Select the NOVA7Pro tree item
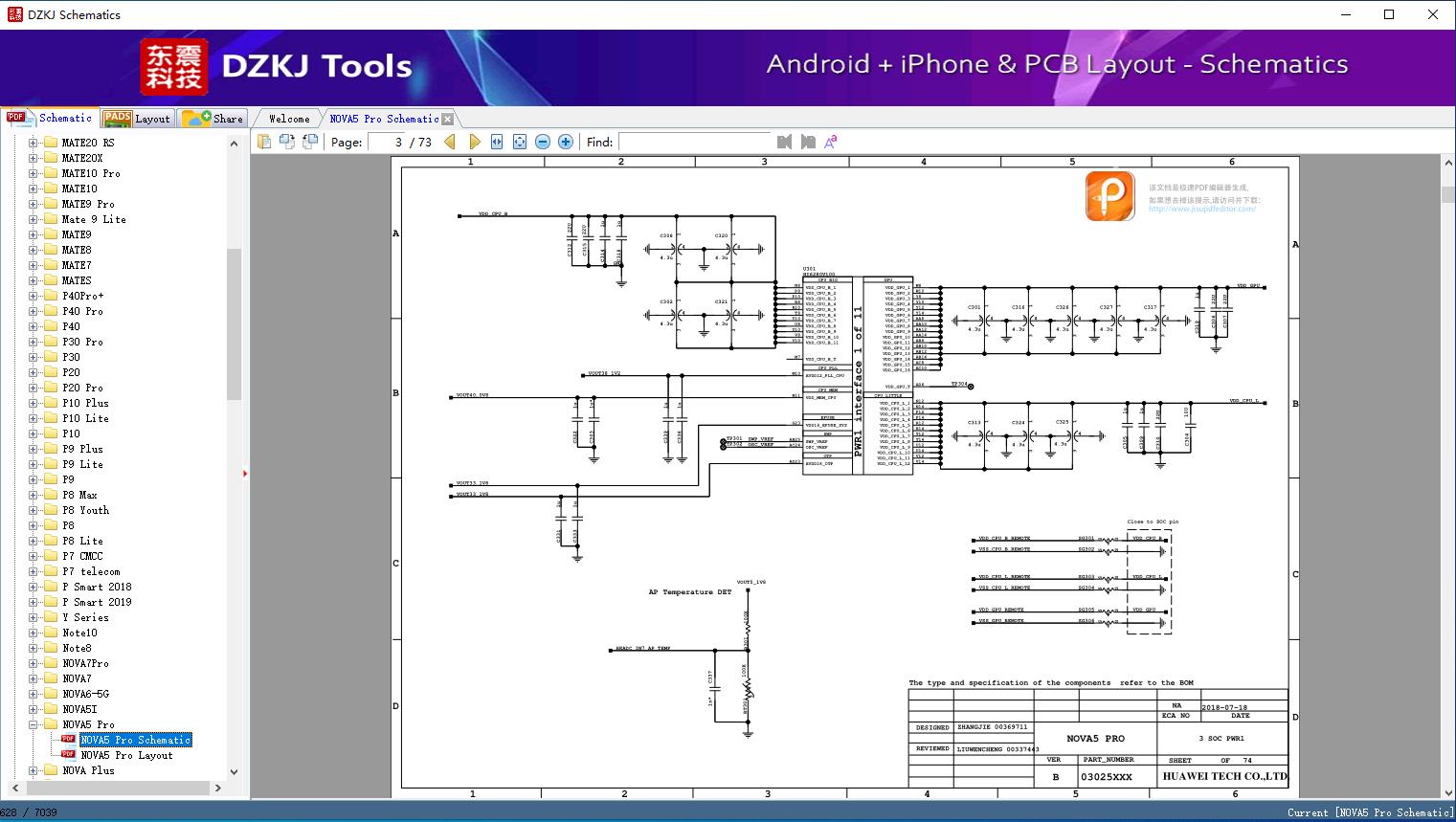This screenshot has height=822, width=1456. pyautogui.click(x=86, y=663)
